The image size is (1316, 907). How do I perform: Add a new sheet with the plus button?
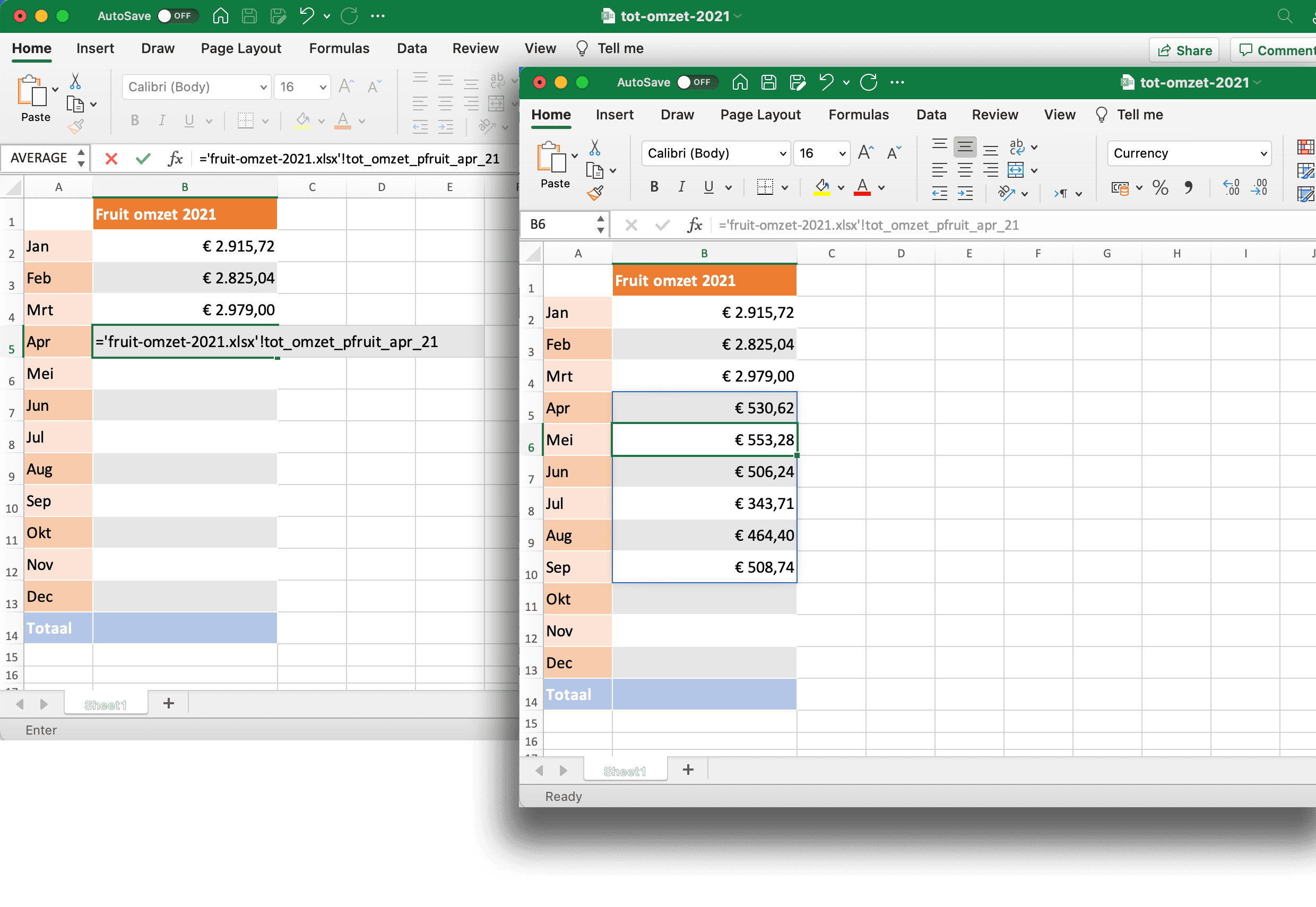(x=688, y=770)
